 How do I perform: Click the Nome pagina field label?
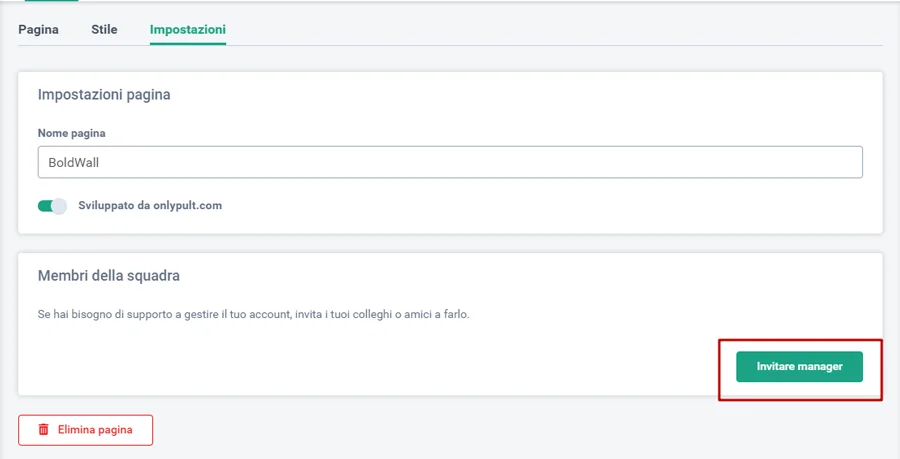[72, 133]
